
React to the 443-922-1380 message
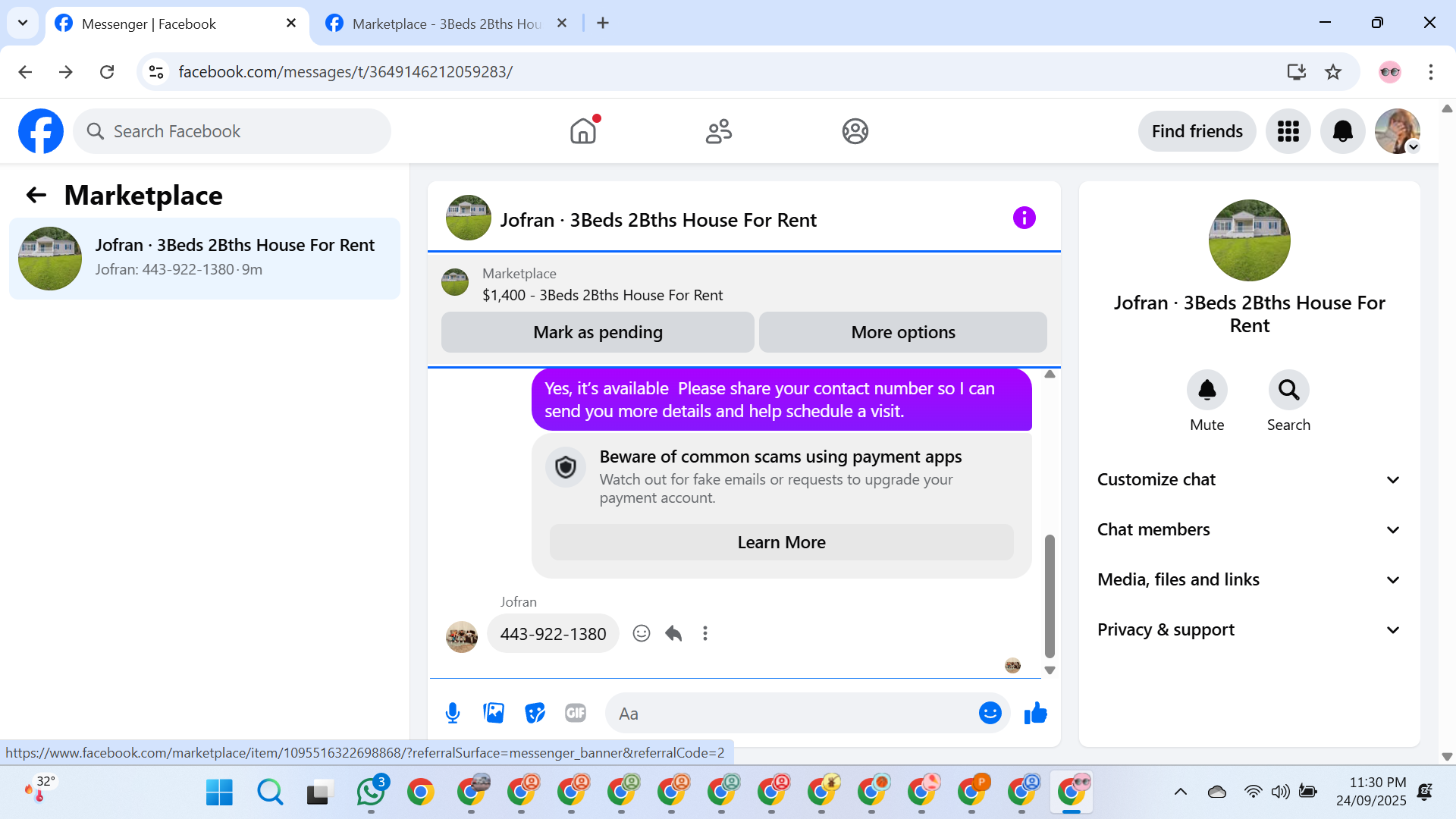(x=642, y=633)
